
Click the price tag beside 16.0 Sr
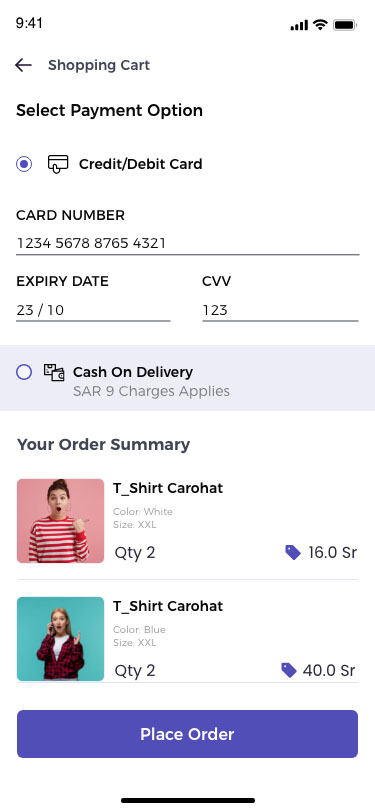293,553
